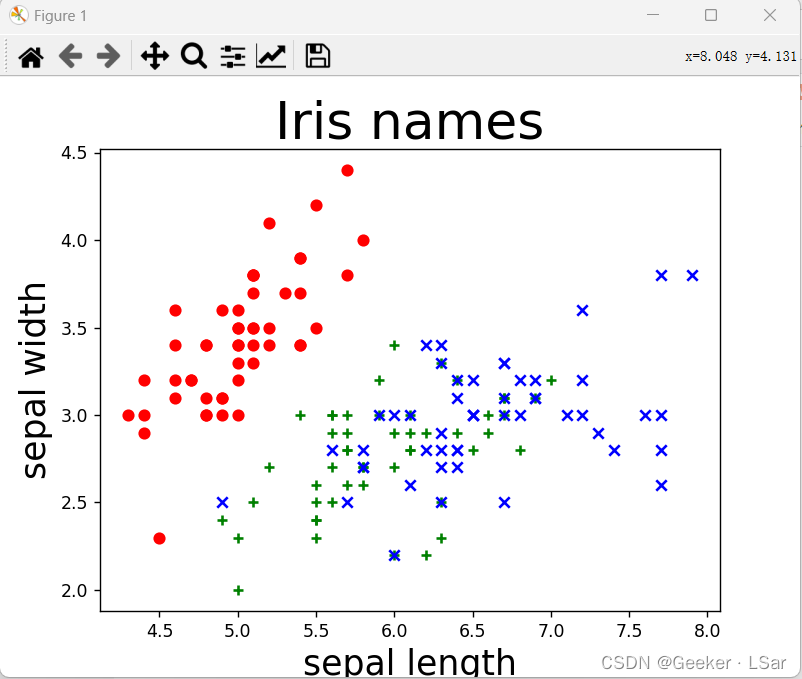The image size is (802, 679).
Task: Open Configure subplots settings
Action: (x=233, y=56)
